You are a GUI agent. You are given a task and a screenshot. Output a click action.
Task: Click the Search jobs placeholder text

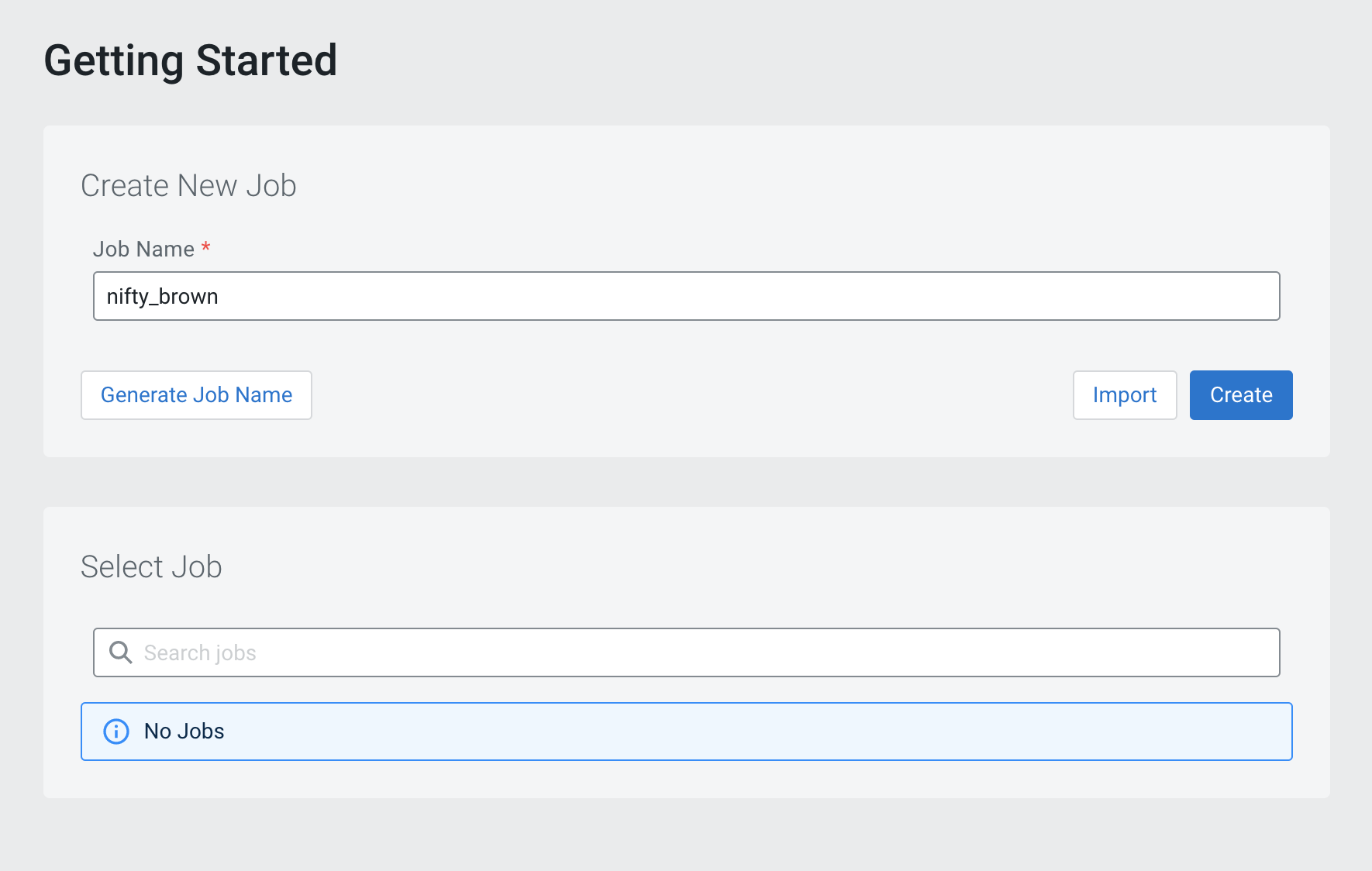pos(200,653)
